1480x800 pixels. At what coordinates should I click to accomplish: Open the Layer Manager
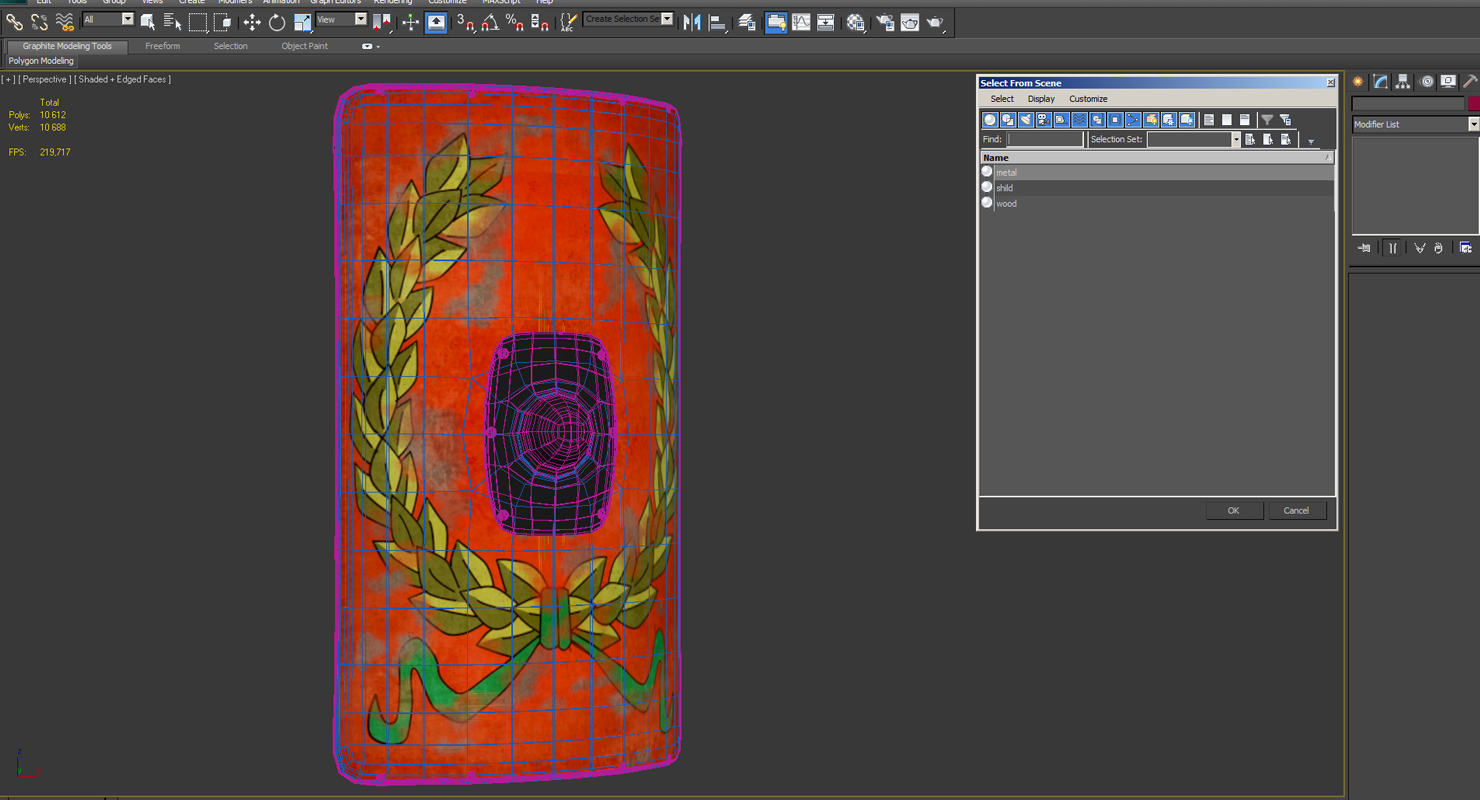[x=747, y=21]
